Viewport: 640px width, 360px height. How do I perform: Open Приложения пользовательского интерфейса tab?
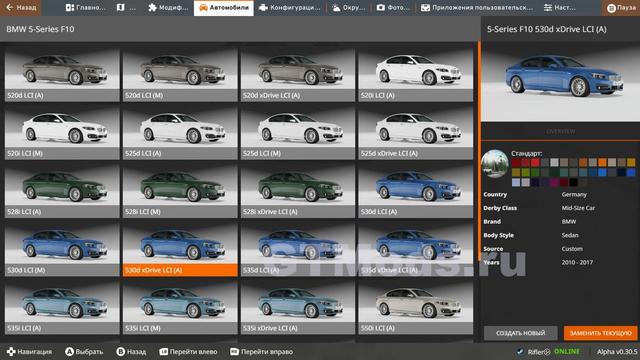pos(476,8)
